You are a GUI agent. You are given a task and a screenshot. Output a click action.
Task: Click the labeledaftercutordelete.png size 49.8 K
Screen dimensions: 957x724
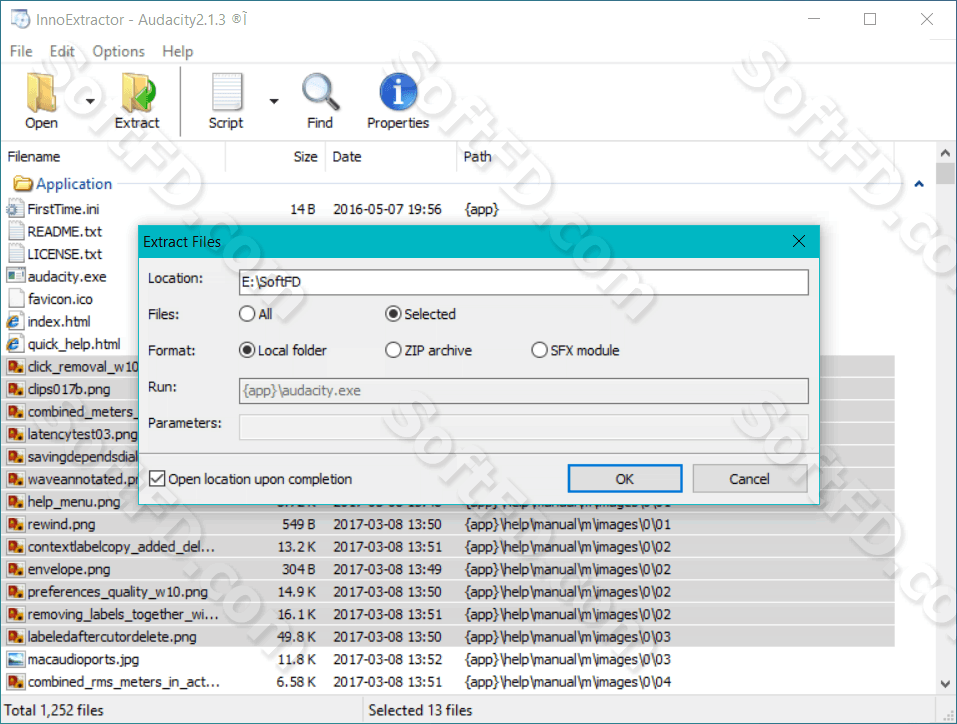(x=297, y=637)
